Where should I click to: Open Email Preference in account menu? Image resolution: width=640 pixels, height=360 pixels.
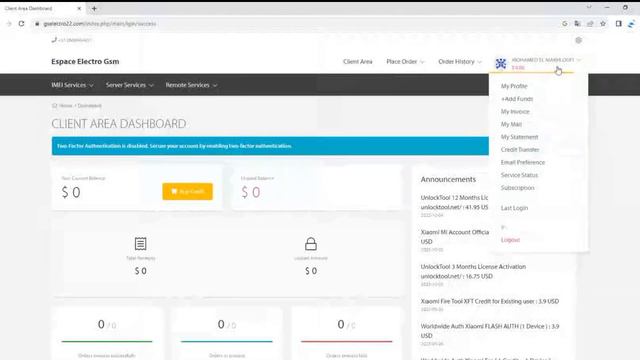tap(523, 162)
